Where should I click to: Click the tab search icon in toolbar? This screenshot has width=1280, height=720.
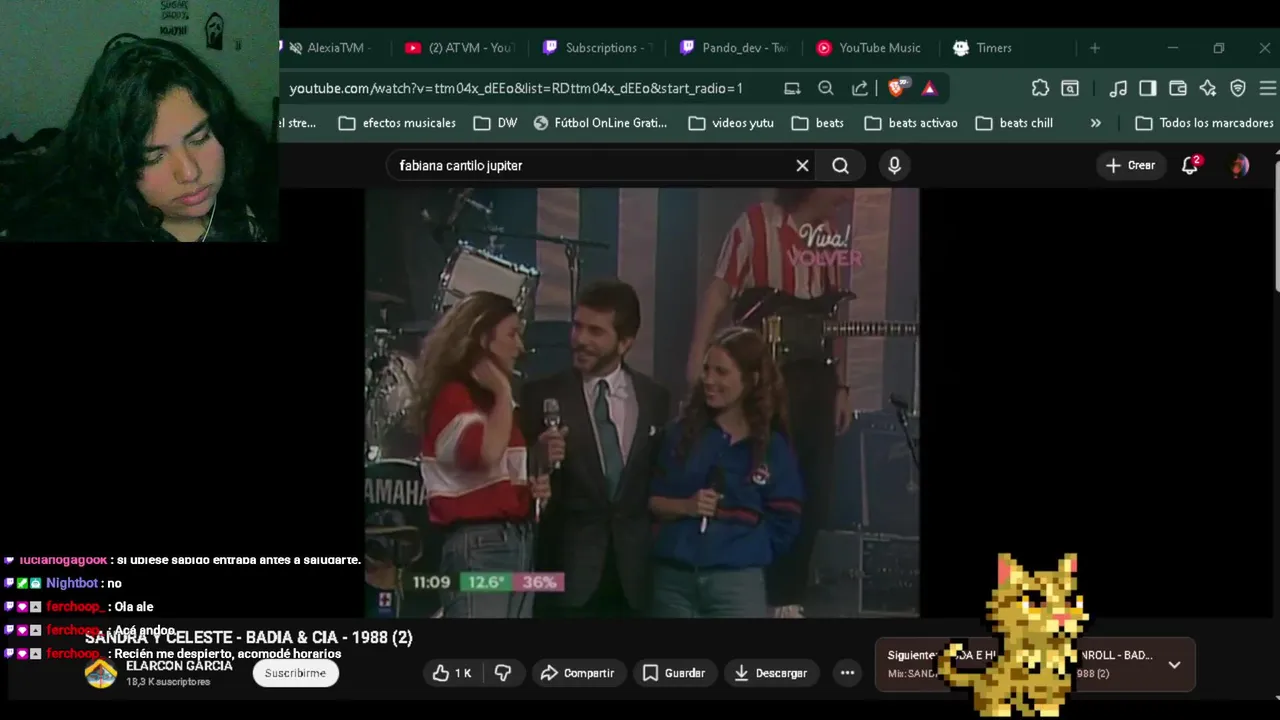(x=1070, y=88)
